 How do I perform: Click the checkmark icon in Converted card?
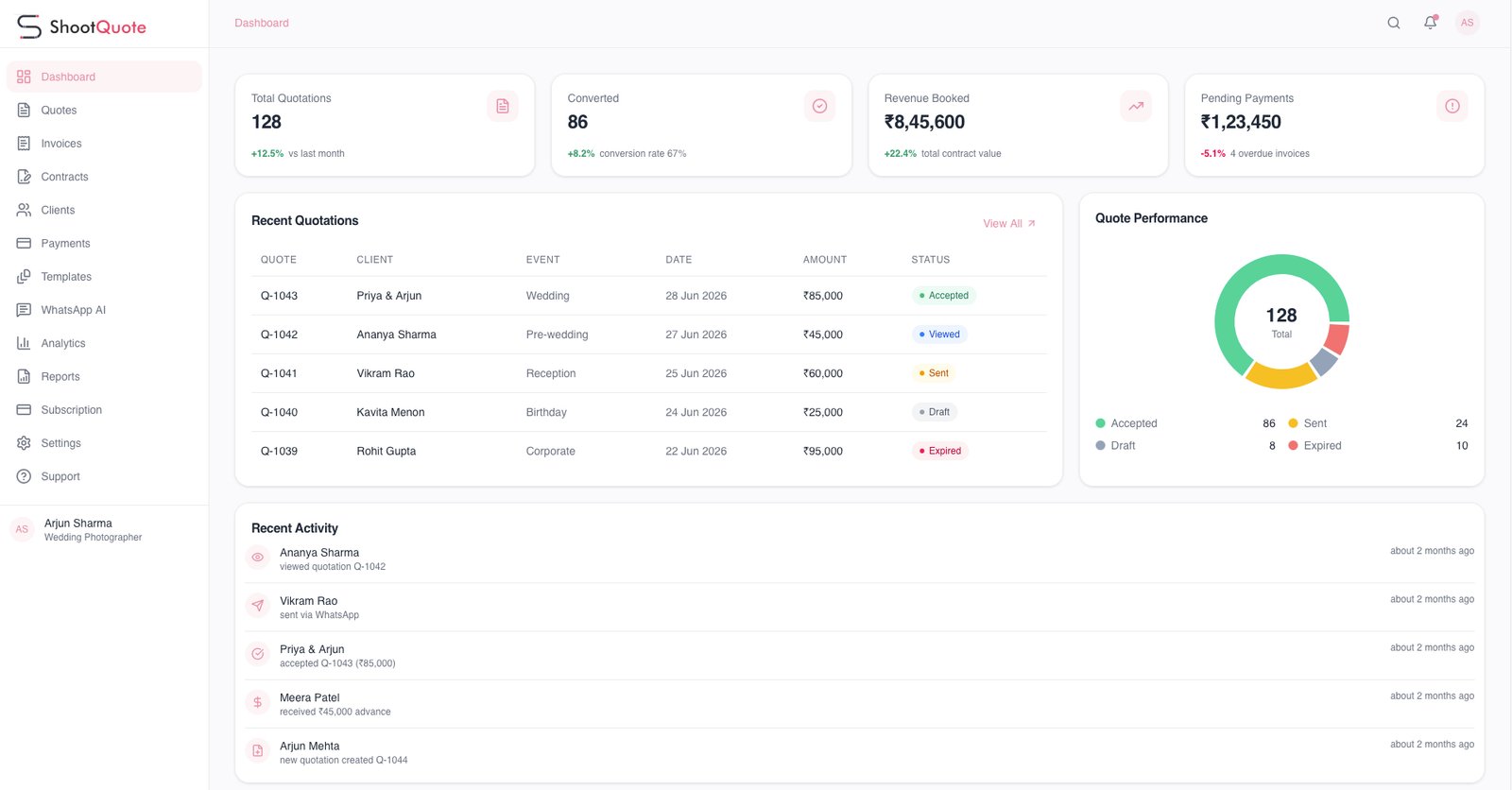pos(819,106)
